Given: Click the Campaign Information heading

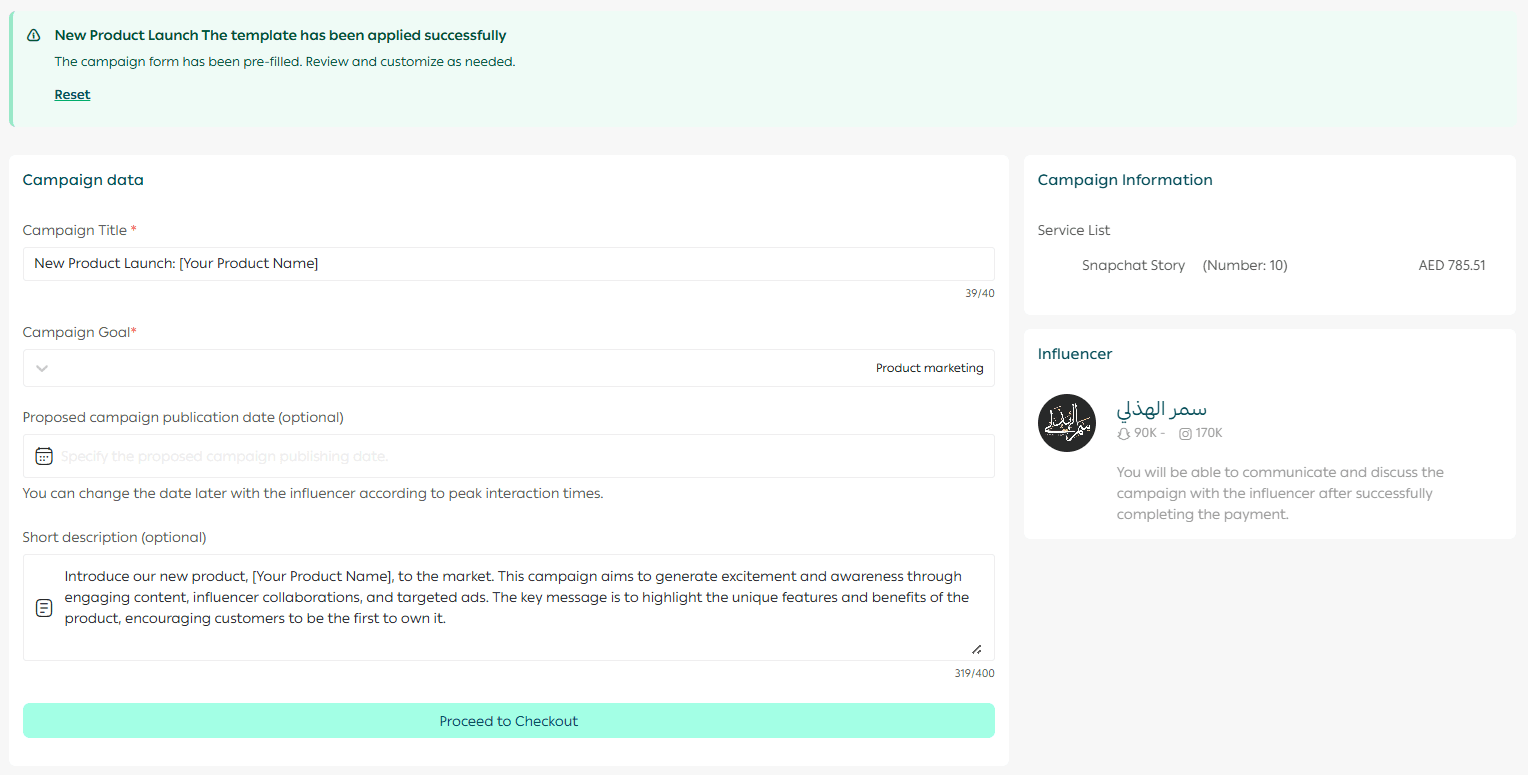Looking at the screenshot, I should pyautogui.click(x=1125, y=180).
